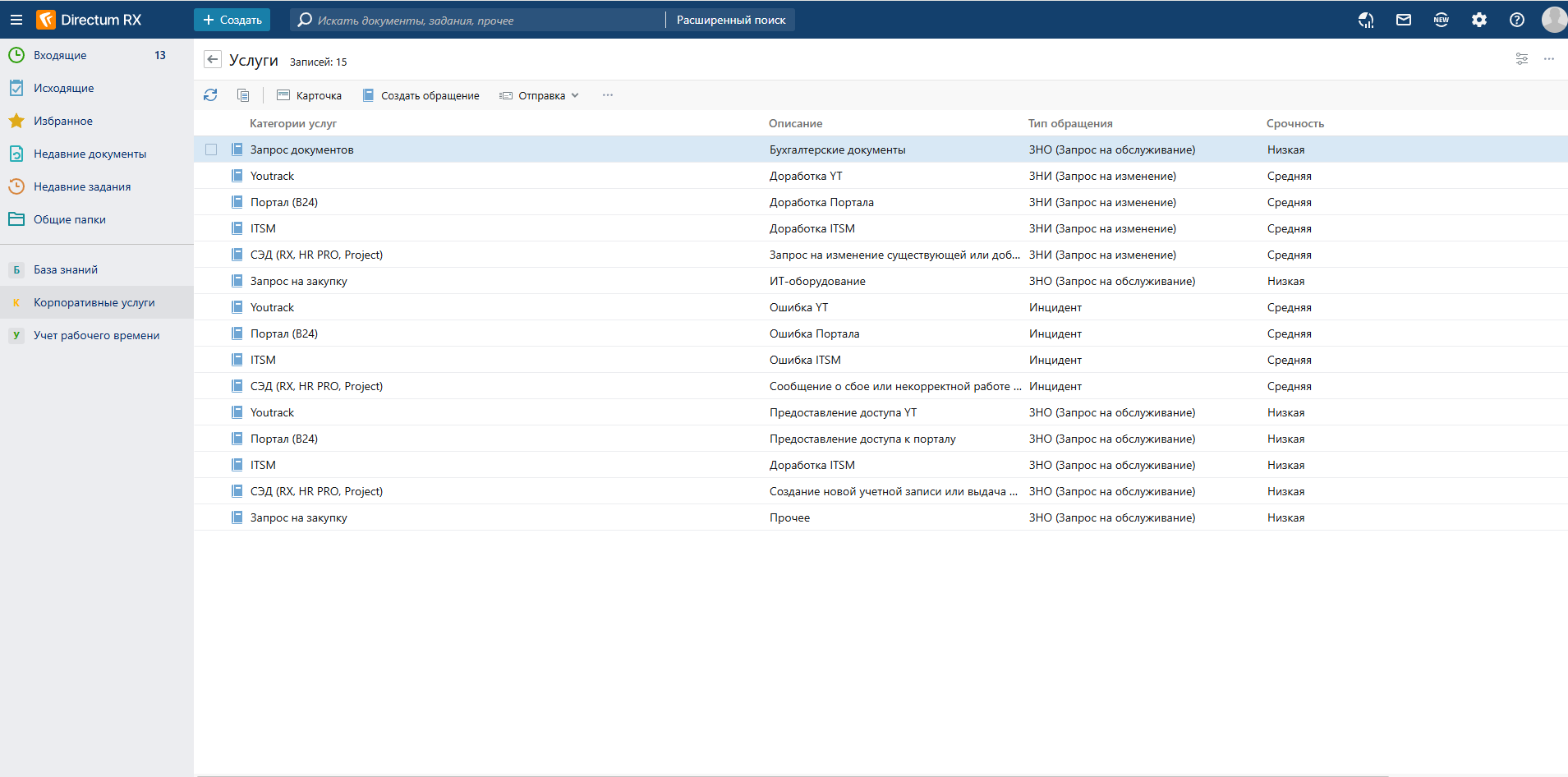The width and height of the screenshot is (1568, 777).
Task: Open the list view settings icon
Action: pyautogui.click(x=1521, y=59)
